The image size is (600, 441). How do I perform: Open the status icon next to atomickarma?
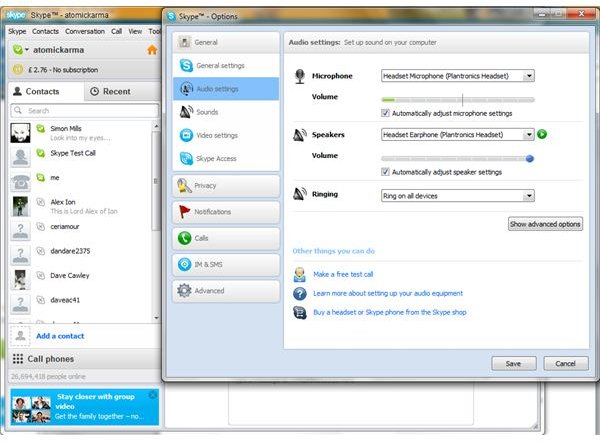20,50
